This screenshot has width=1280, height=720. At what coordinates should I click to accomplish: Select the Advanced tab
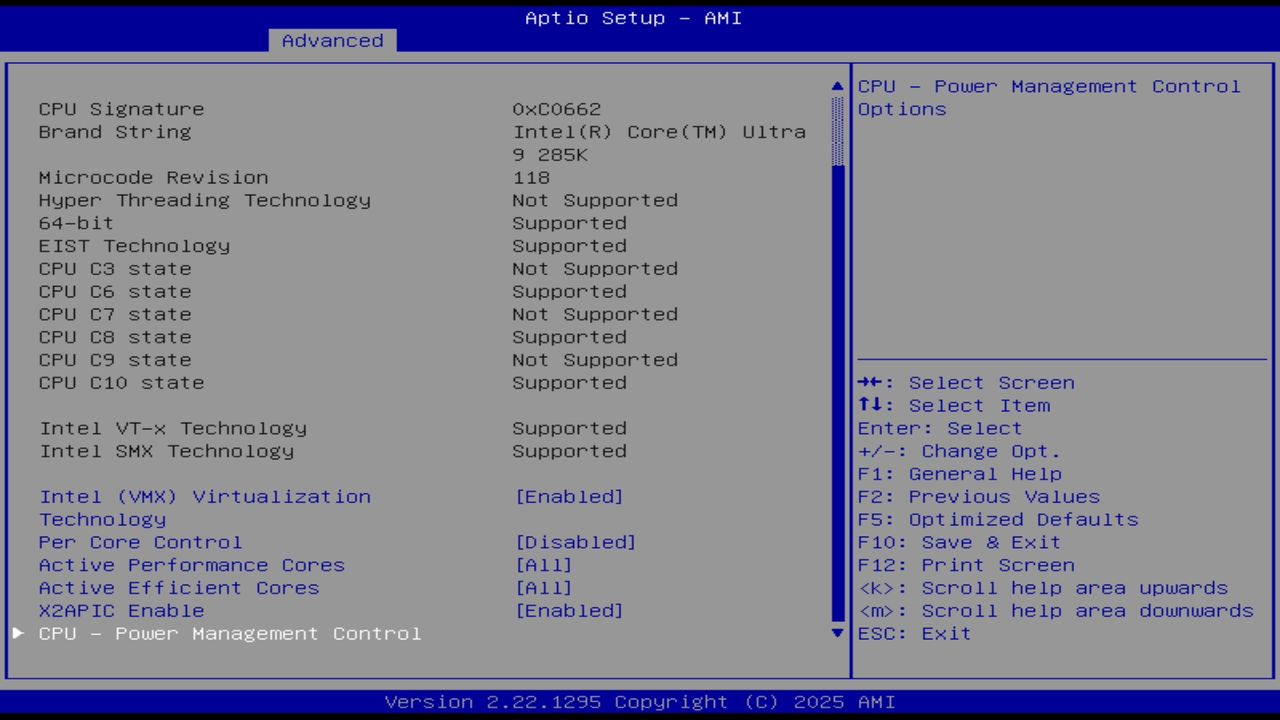332,40
